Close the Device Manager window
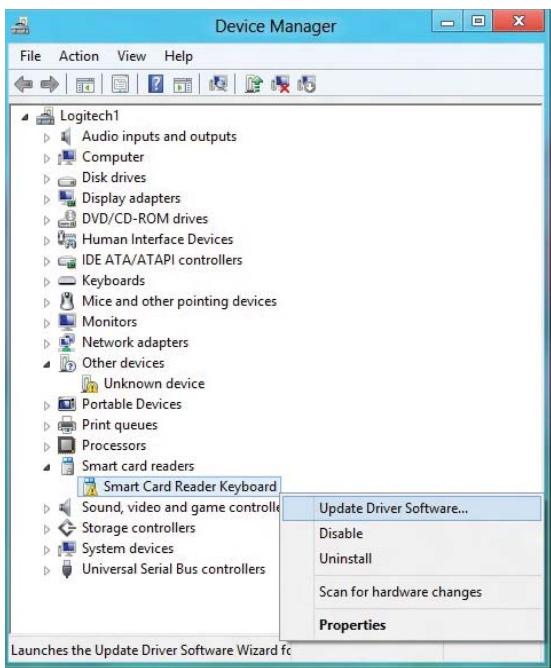 pos(519,21)
